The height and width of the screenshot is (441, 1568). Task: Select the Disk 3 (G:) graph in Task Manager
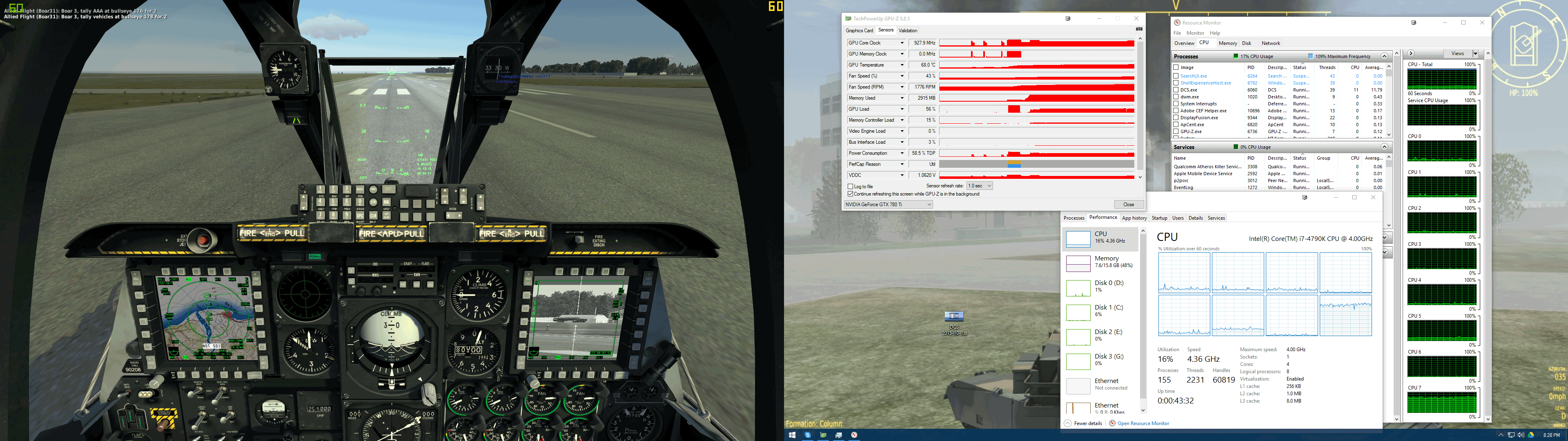pyautogui.click(x=1078, y=361)
